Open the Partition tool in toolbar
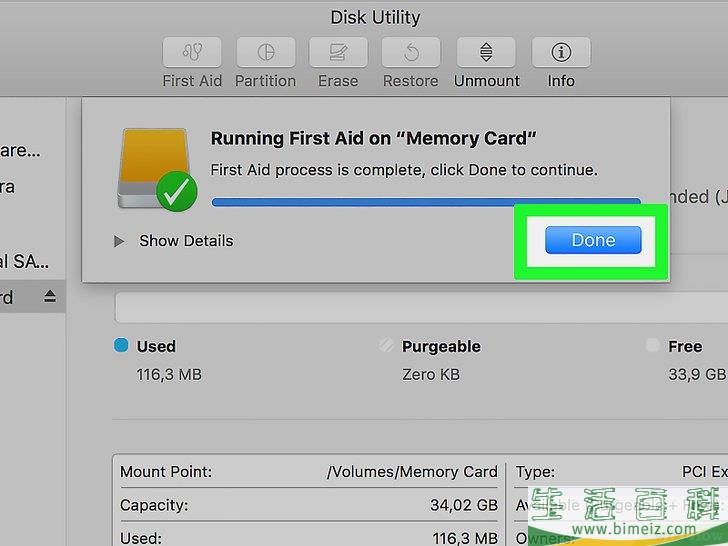 [x=266, y=52]
